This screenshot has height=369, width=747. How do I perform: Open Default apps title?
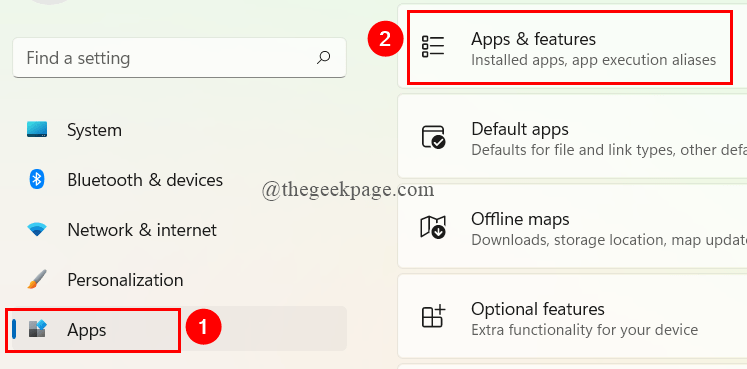(x=520, y=129)
